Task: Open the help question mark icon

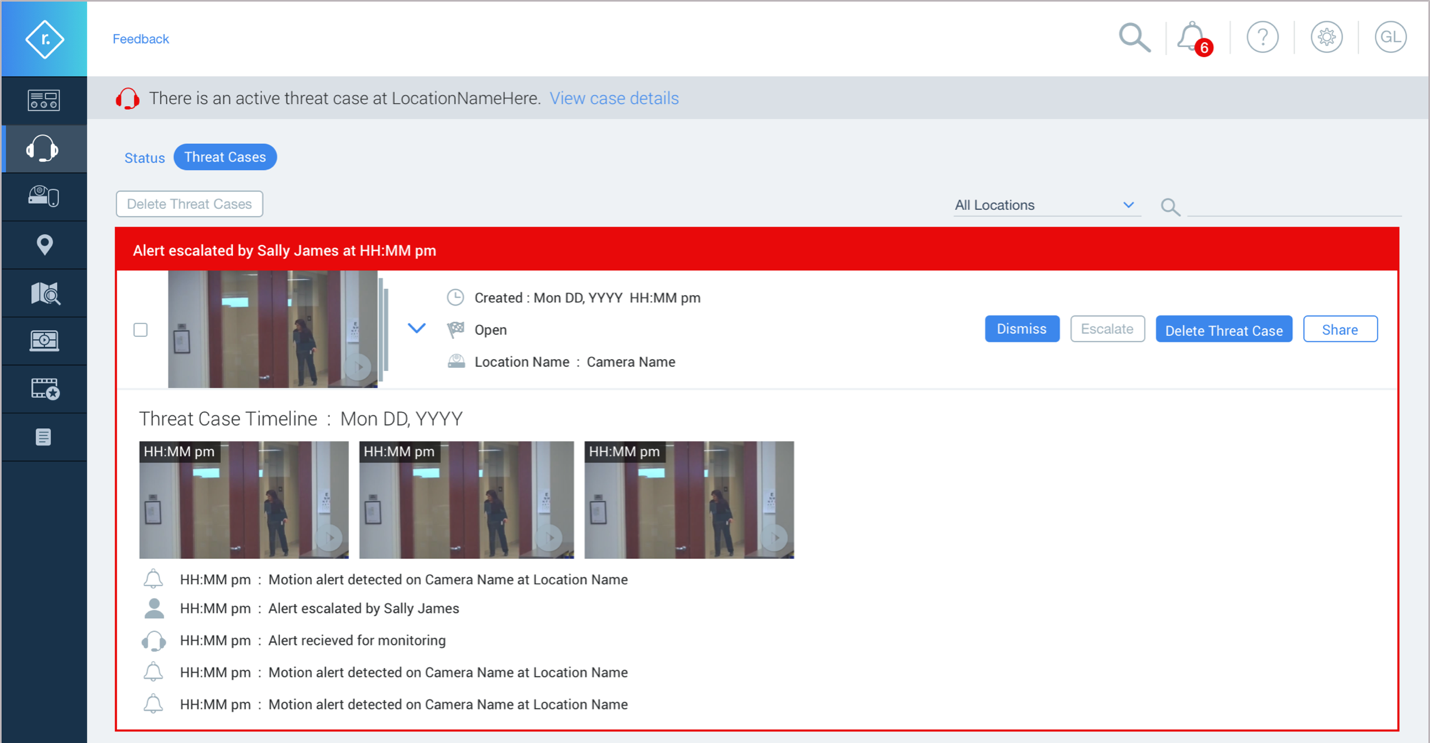Action: (x=1262, y=38)
